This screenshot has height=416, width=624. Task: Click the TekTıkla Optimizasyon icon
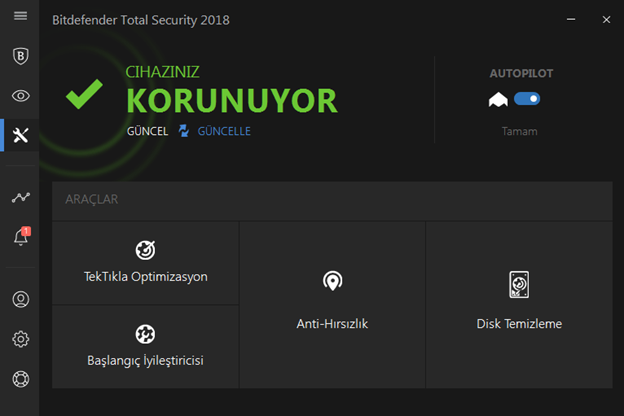[x=145, y=250]
